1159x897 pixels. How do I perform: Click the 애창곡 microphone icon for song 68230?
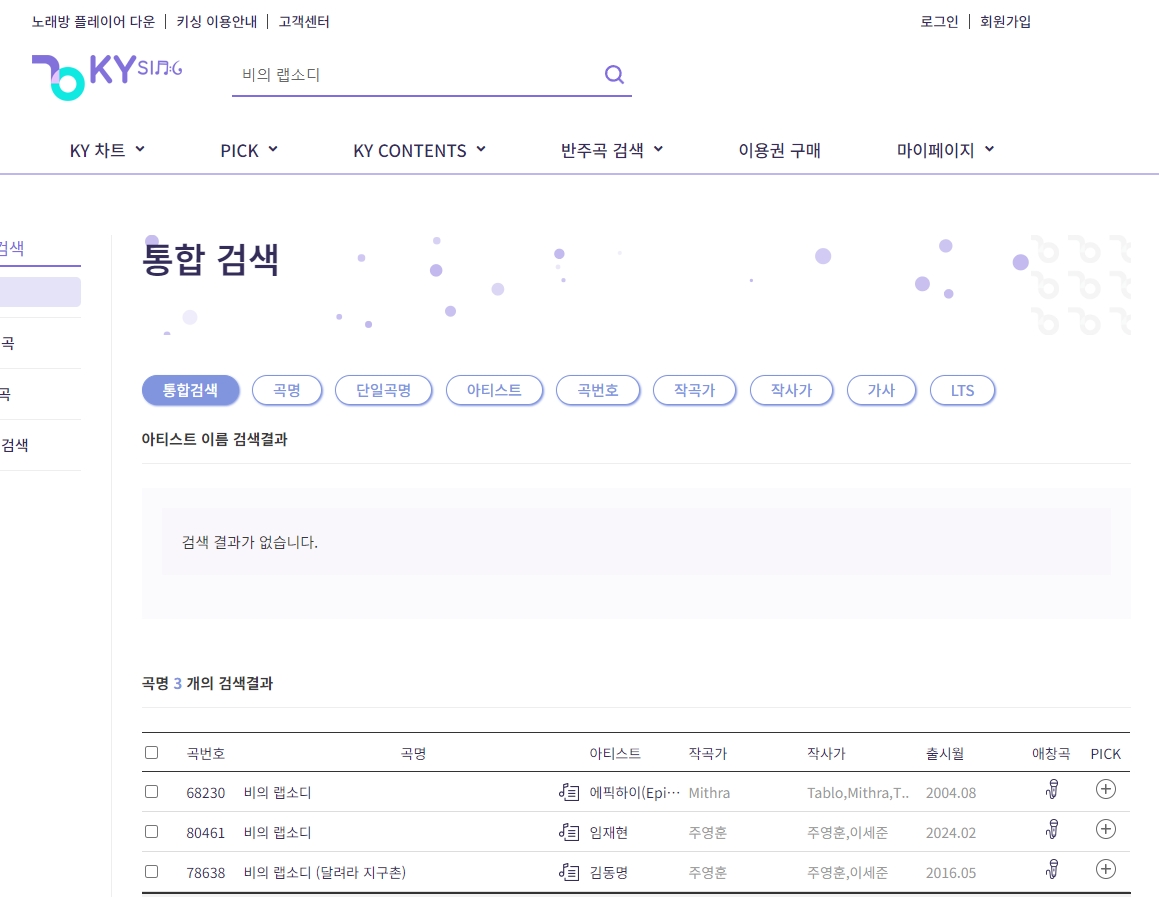pyautogui.click(x=1051, y=790)
